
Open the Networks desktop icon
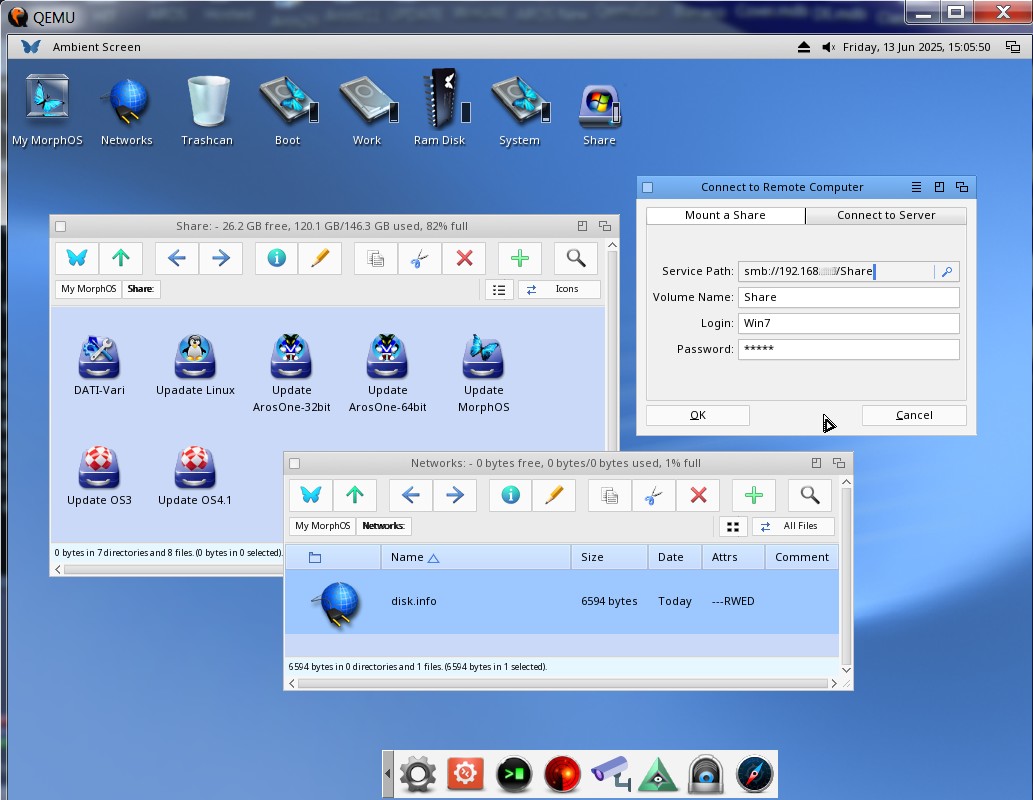tap(126, 109)
